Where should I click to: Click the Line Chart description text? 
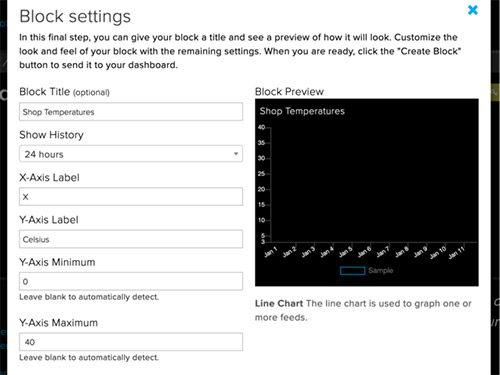363,310
